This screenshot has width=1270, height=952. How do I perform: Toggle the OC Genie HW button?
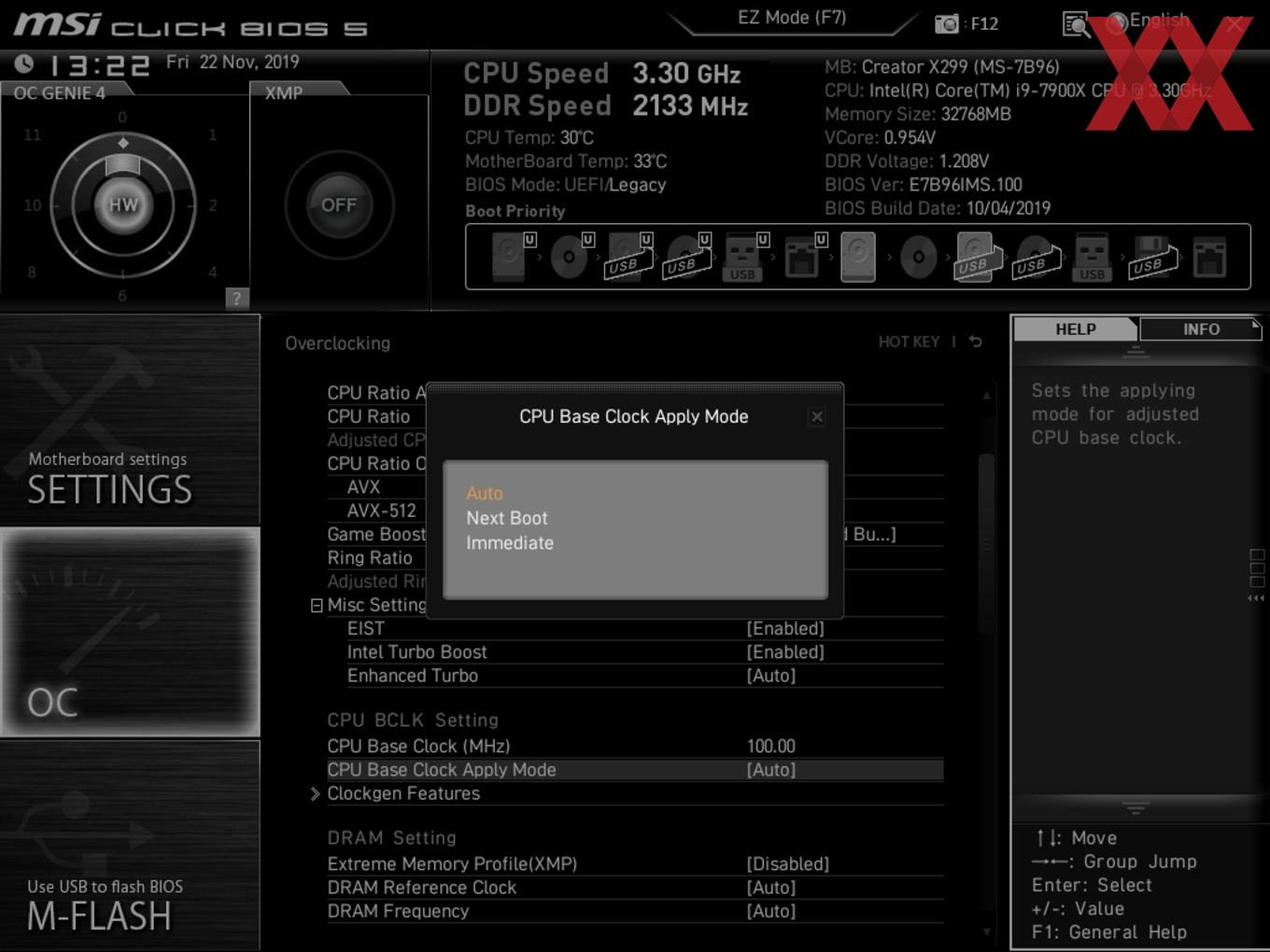123,204
